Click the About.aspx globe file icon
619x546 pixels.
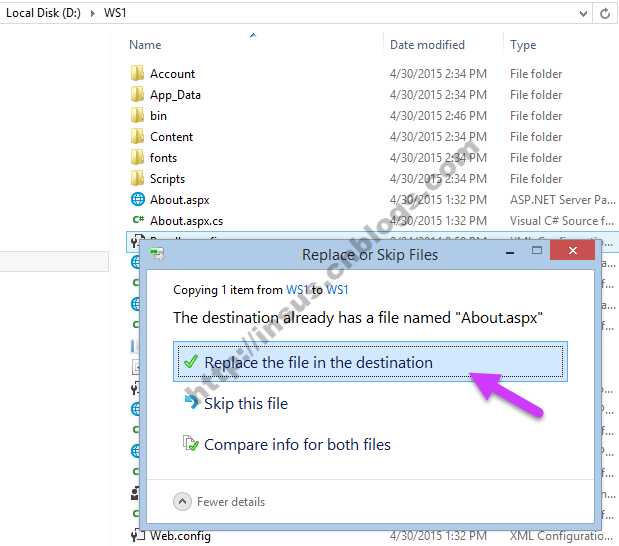(x=137, y=199)
